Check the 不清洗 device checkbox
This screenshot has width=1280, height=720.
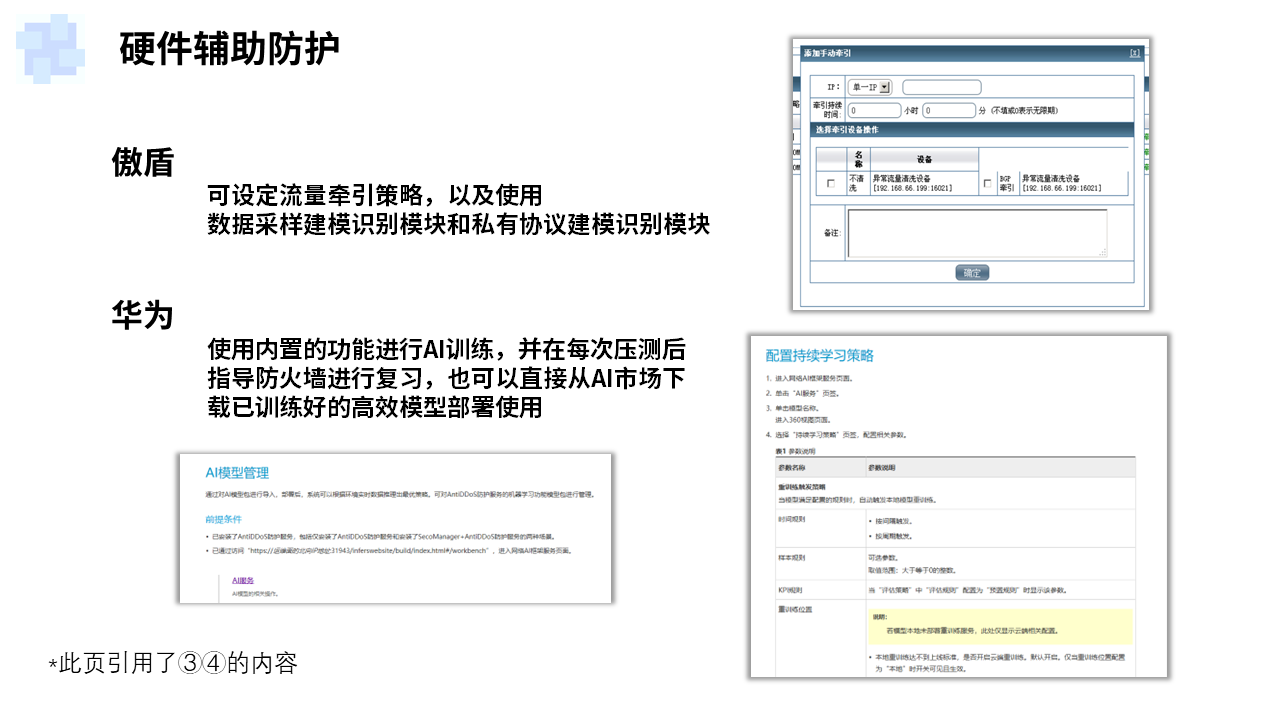[831, 183]
